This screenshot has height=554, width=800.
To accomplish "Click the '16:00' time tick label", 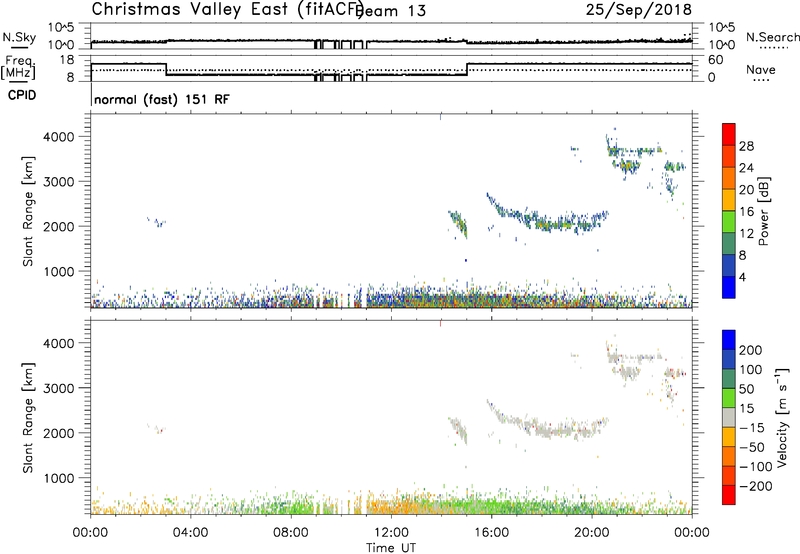I will 491,533.
